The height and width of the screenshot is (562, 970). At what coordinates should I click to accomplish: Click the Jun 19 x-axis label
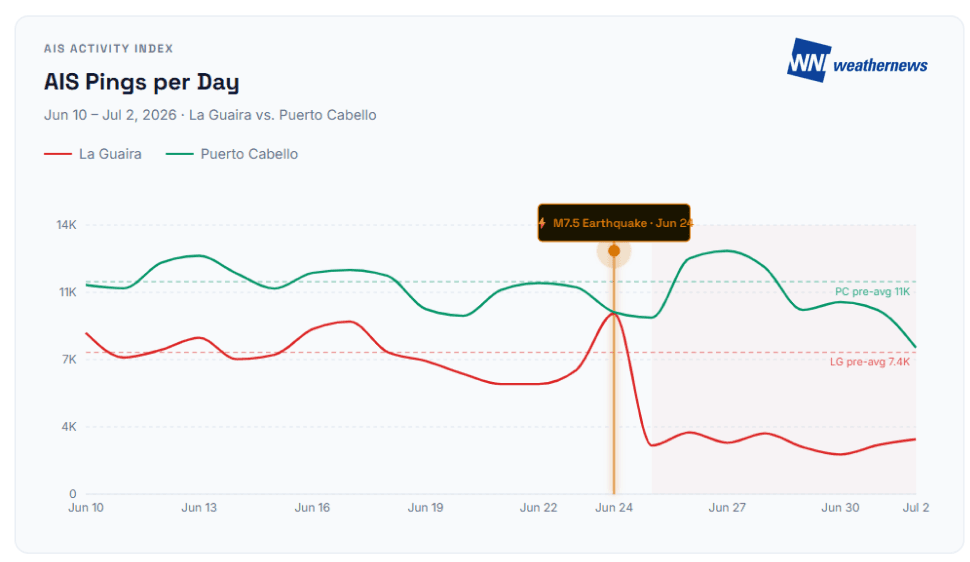click(426, 508)
